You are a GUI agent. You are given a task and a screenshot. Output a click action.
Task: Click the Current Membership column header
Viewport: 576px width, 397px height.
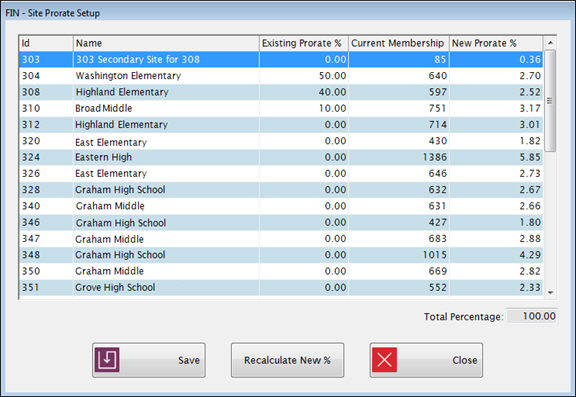[399, 43]
